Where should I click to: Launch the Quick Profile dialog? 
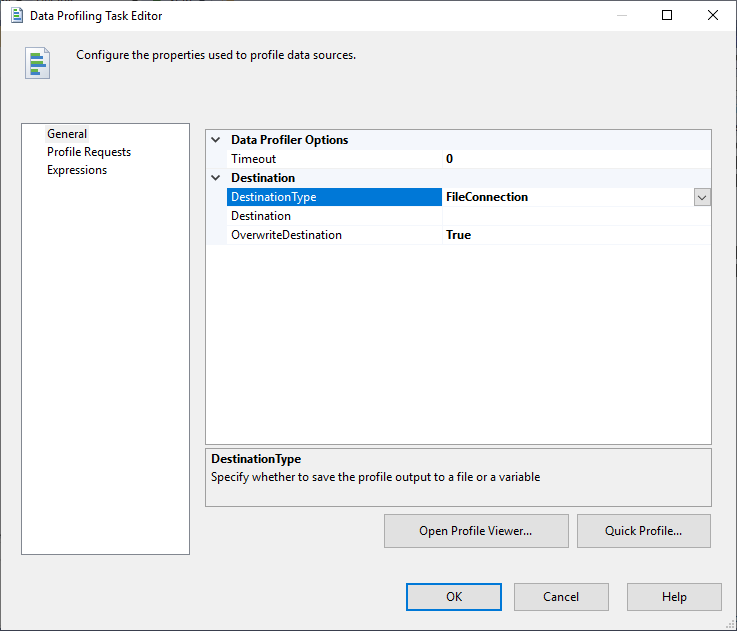(644, 531)
